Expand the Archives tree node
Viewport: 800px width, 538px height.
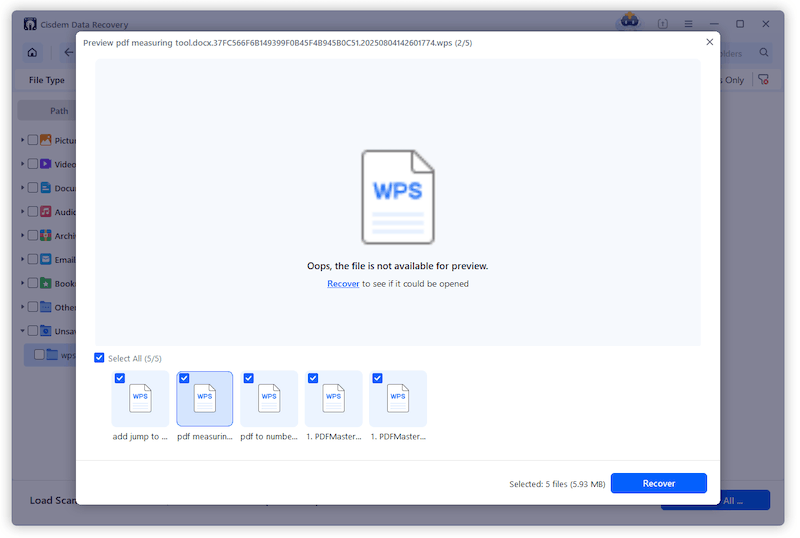22,235
